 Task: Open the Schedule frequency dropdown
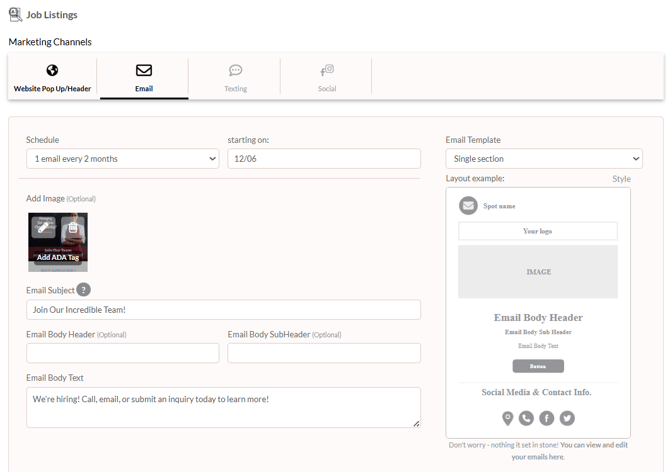pyautogui.click(x=122, y=159)
